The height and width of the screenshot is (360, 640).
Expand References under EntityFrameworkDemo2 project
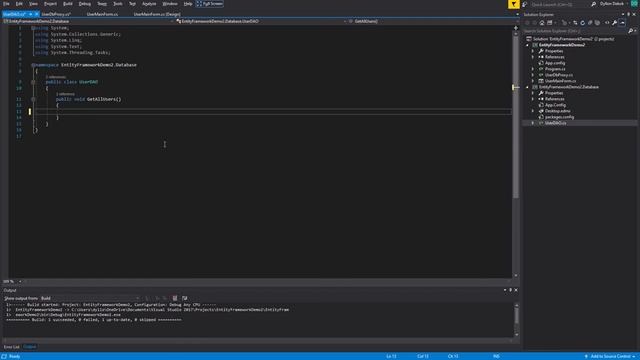[x=533, y=57]
